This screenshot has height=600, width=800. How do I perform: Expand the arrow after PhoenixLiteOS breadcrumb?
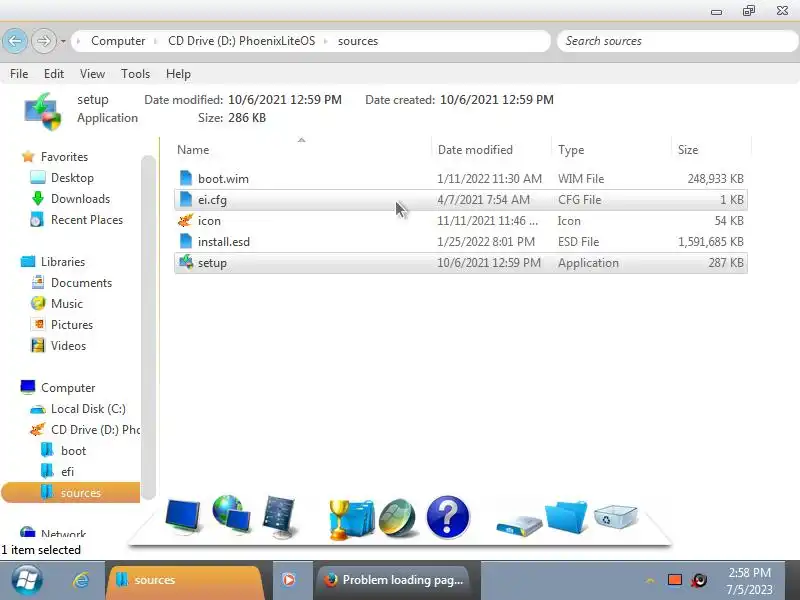pyautogui.click(x=326, y=41)
